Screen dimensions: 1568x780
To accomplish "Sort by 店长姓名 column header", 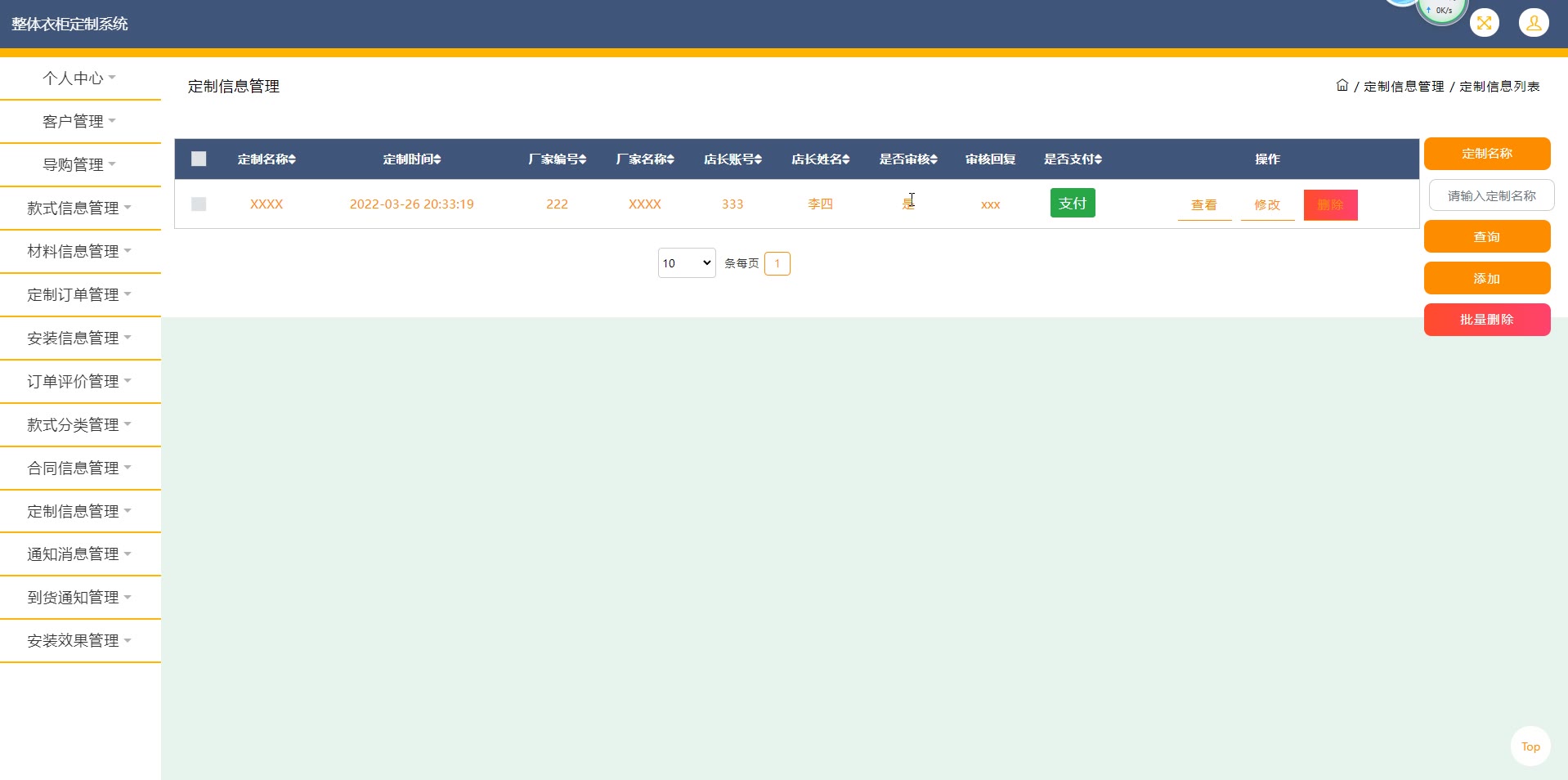I will tap(820, 159).
